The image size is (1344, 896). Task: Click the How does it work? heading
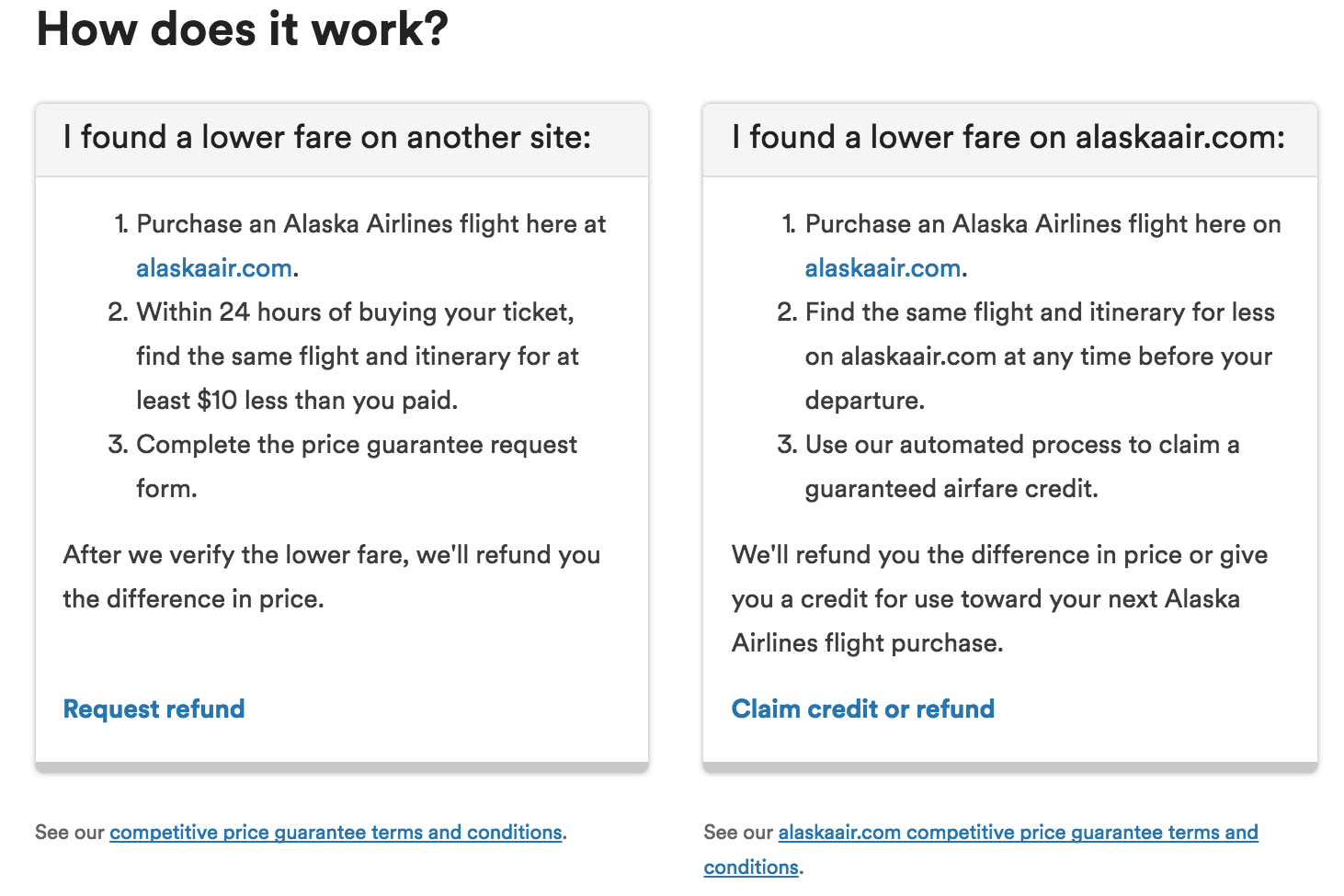(x=243, y=29)
